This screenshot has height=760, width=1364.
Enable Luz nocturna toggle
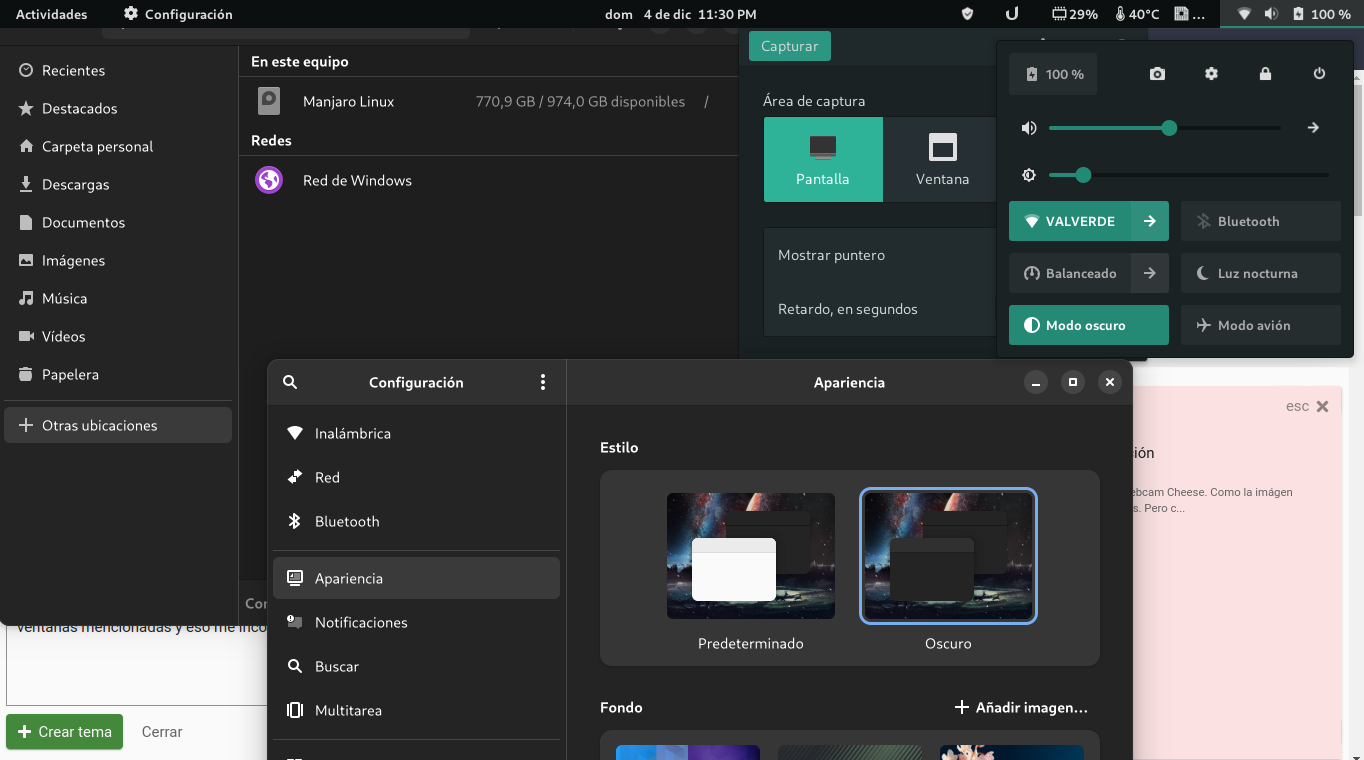pos(1260,273)
